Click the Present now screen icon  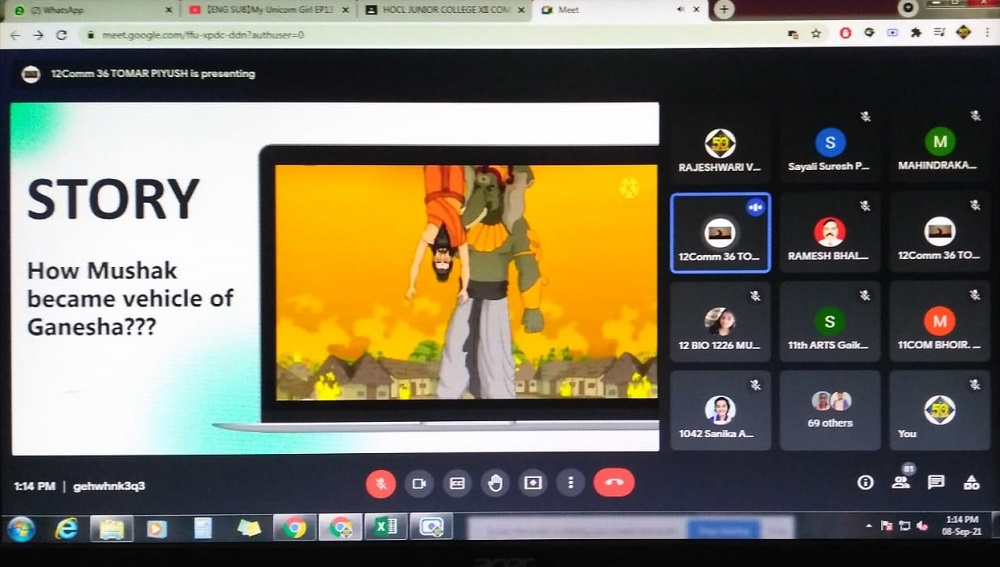(533, 483)
